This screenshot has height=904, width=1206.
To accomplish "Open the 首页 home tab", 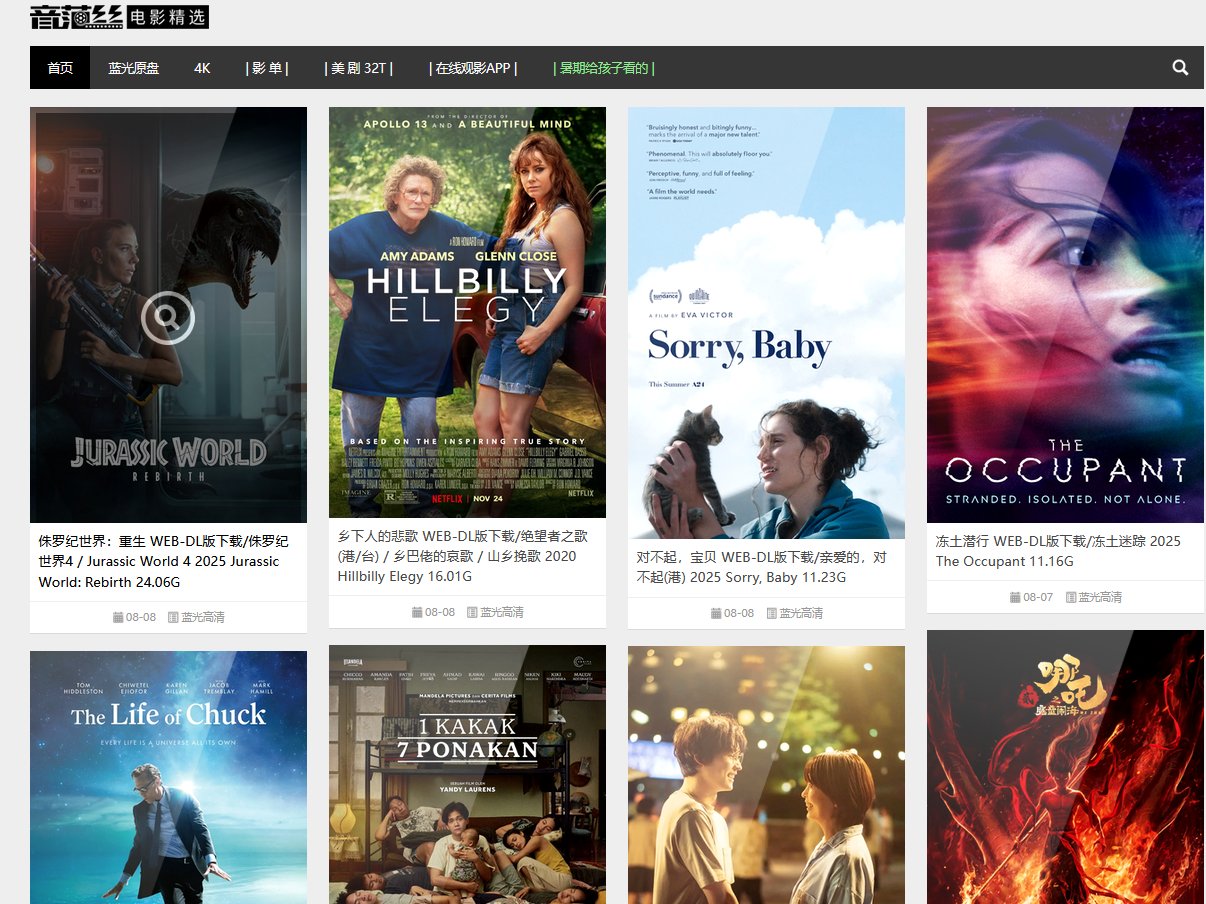I will click(60, 68).
